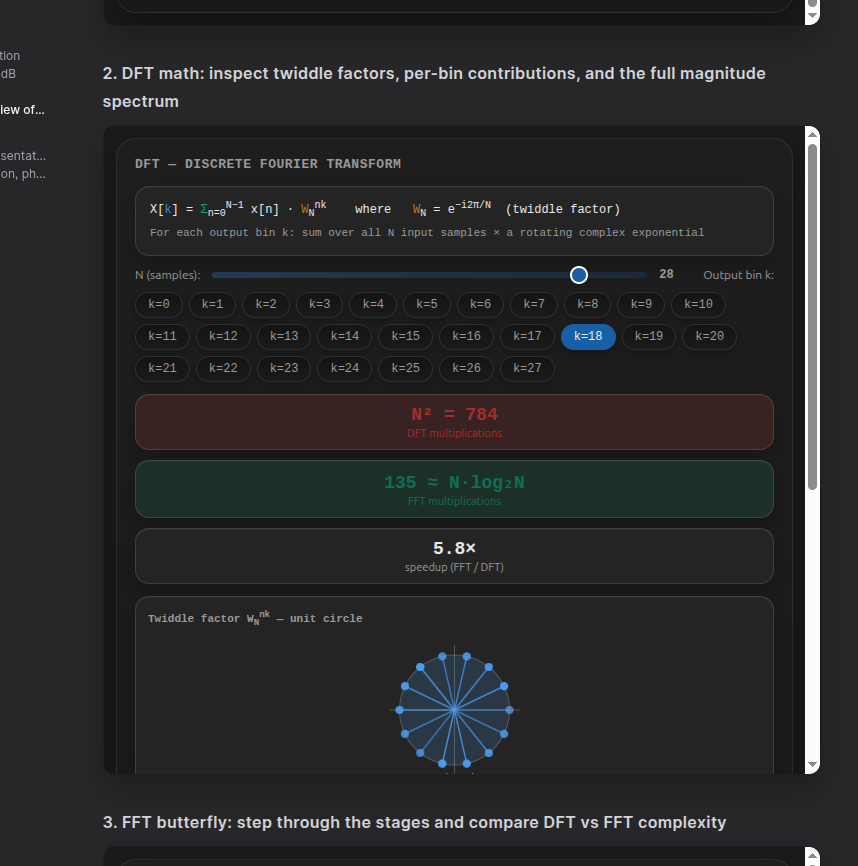The width and height of the screenshot is (858, 866).
Task: Click the first panel's scroll down arrow
Action: (812, 15)
